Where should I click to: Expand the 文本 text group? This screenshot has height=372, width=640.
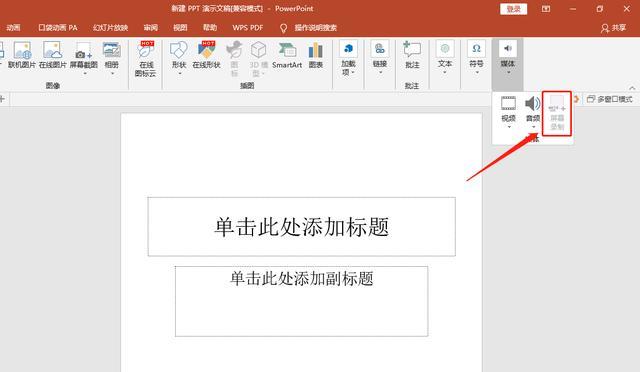click(x=445, y=58)
